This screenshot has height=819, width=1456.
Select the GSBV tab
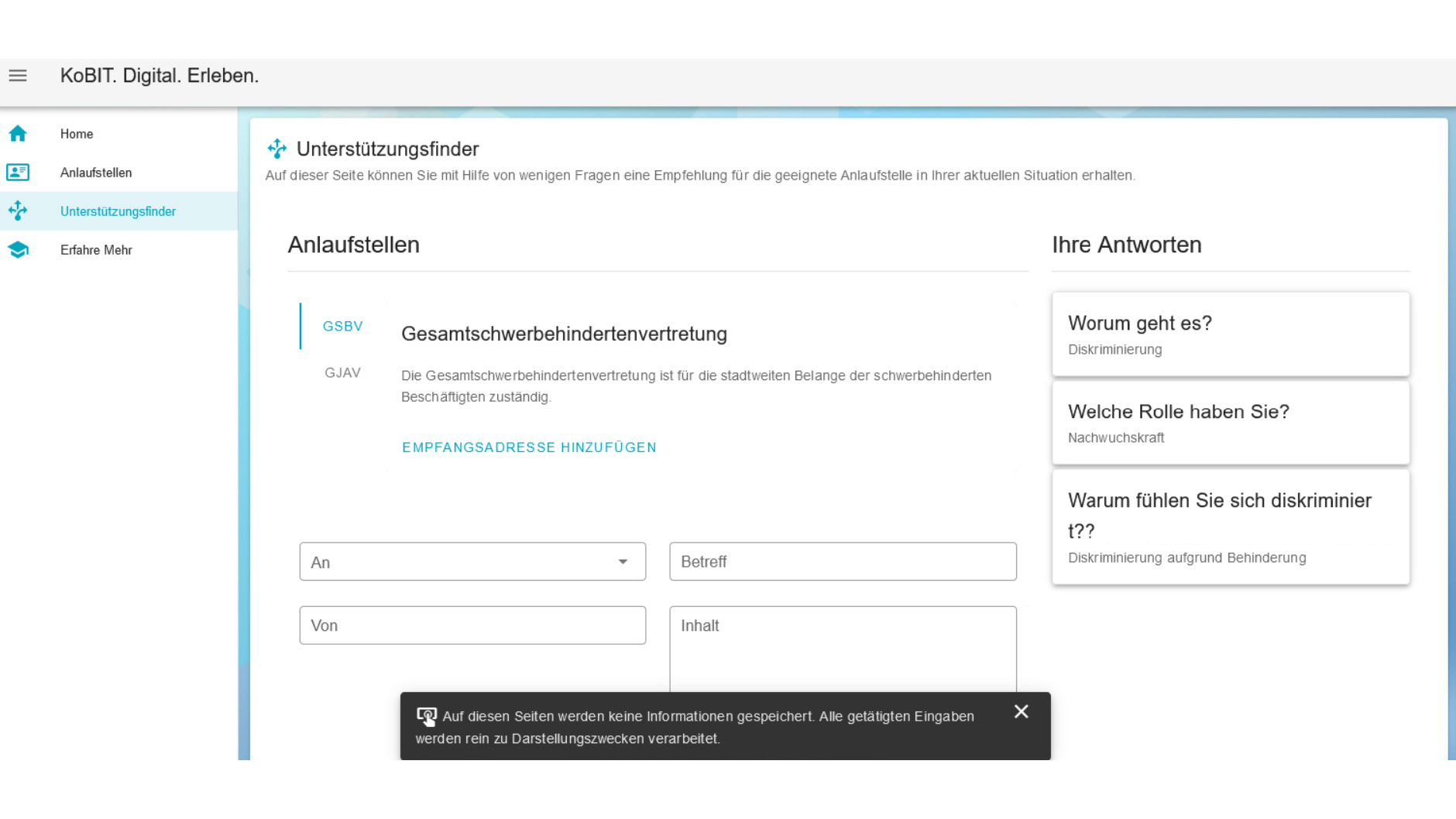(342, 326)
